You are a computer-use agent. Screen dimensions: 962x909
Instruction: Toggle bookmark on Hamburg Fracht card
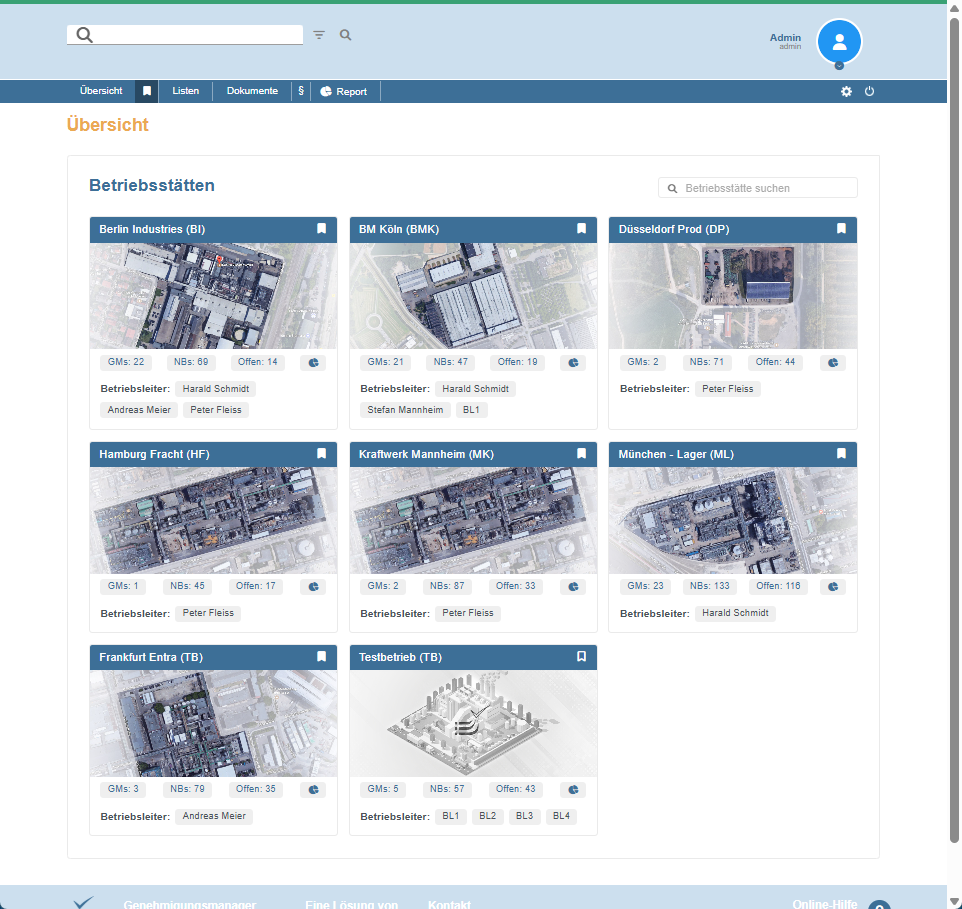321,454
